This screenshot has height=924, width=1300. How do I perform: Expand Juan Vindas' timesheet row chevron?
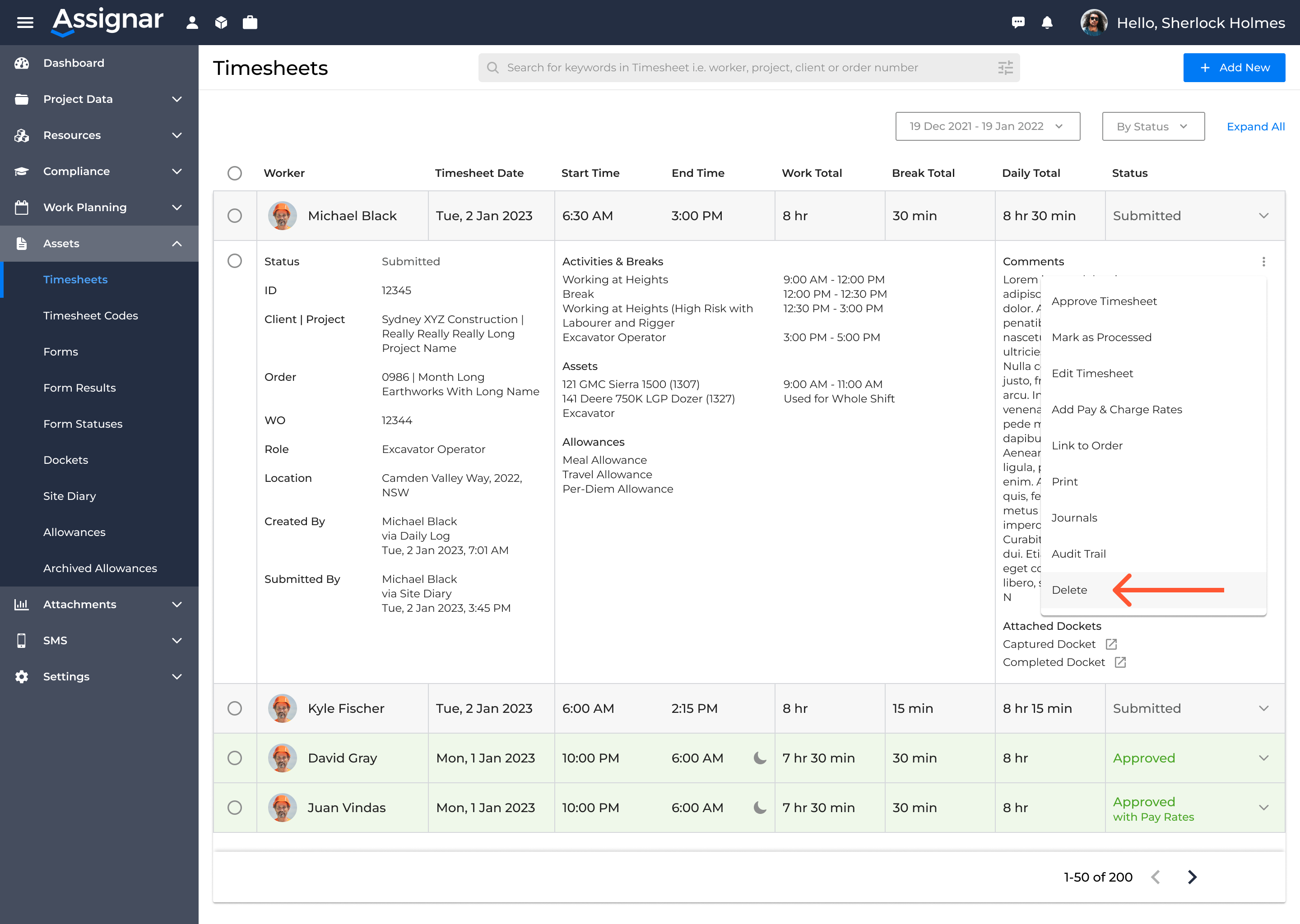(x=1264, y=807)
